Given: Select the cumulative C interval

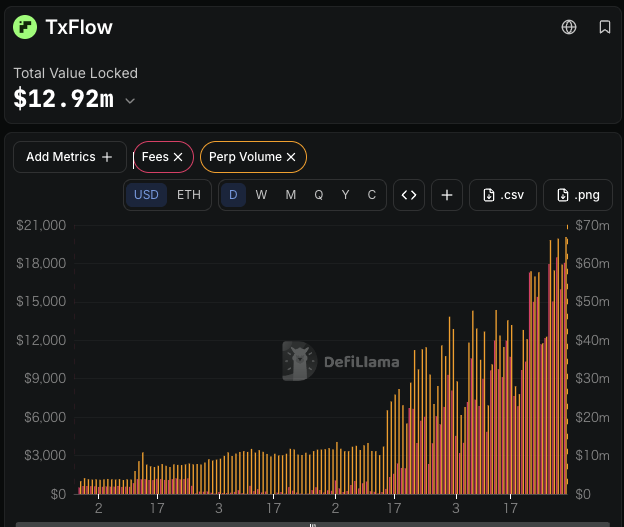Looking at the screenshot, I should [371, 195].
